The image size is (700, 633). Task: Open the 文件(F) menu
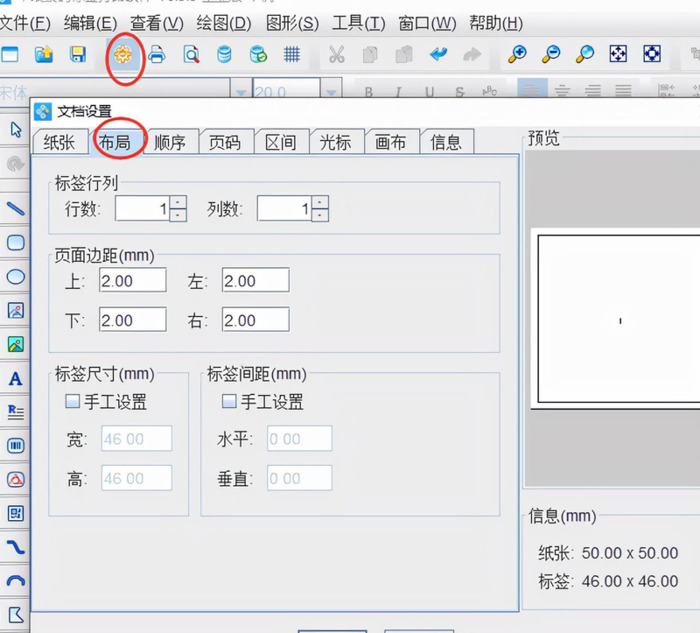tap(25, 23)
